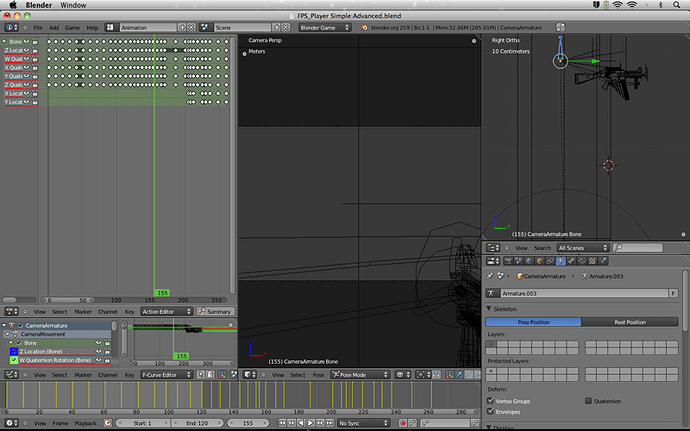
Task: Toggle Envelopes deform checkbox
Action: pos(490,411)
